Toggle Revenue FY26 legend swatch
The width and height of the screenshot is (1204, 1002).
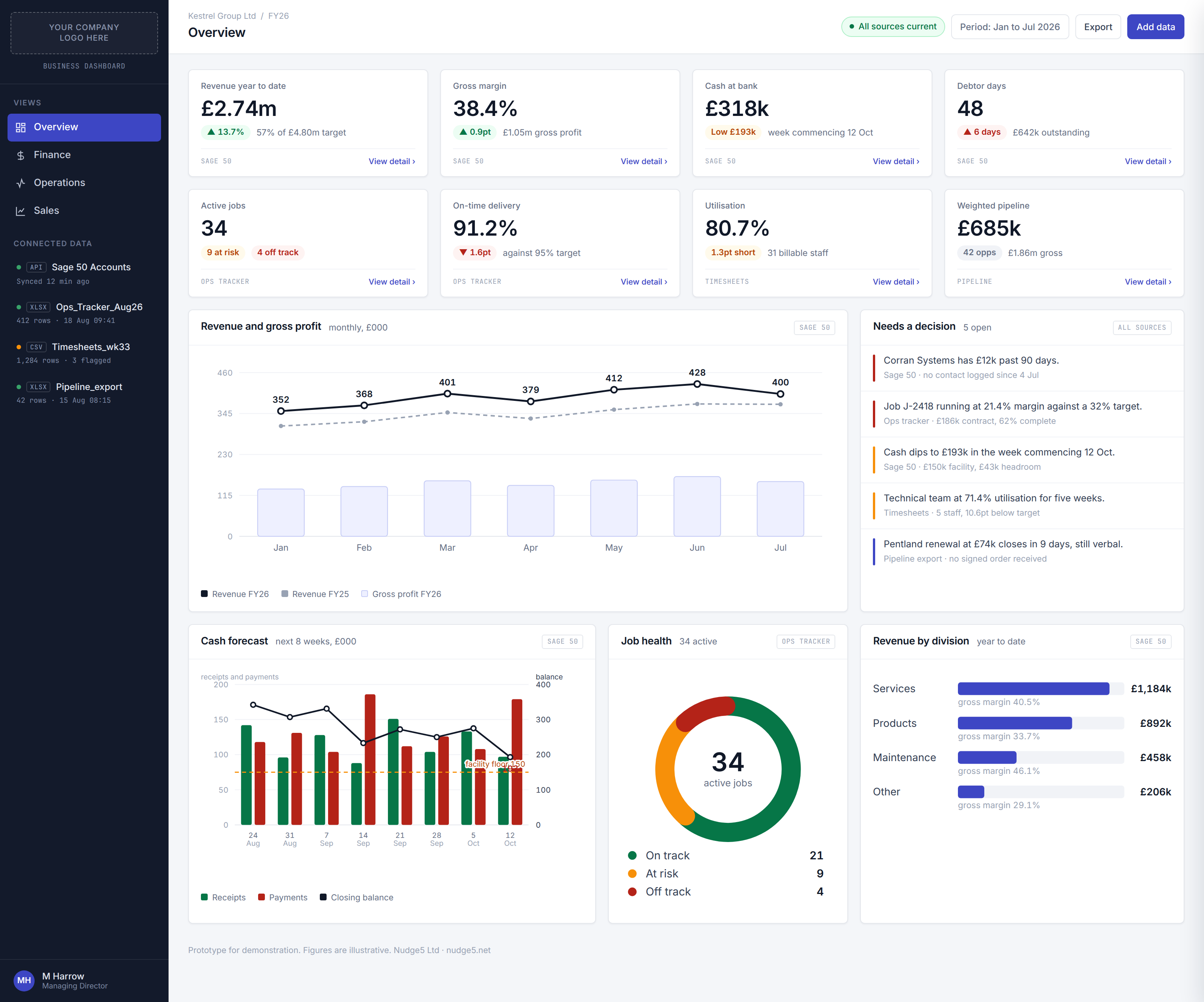click(204, 594)
